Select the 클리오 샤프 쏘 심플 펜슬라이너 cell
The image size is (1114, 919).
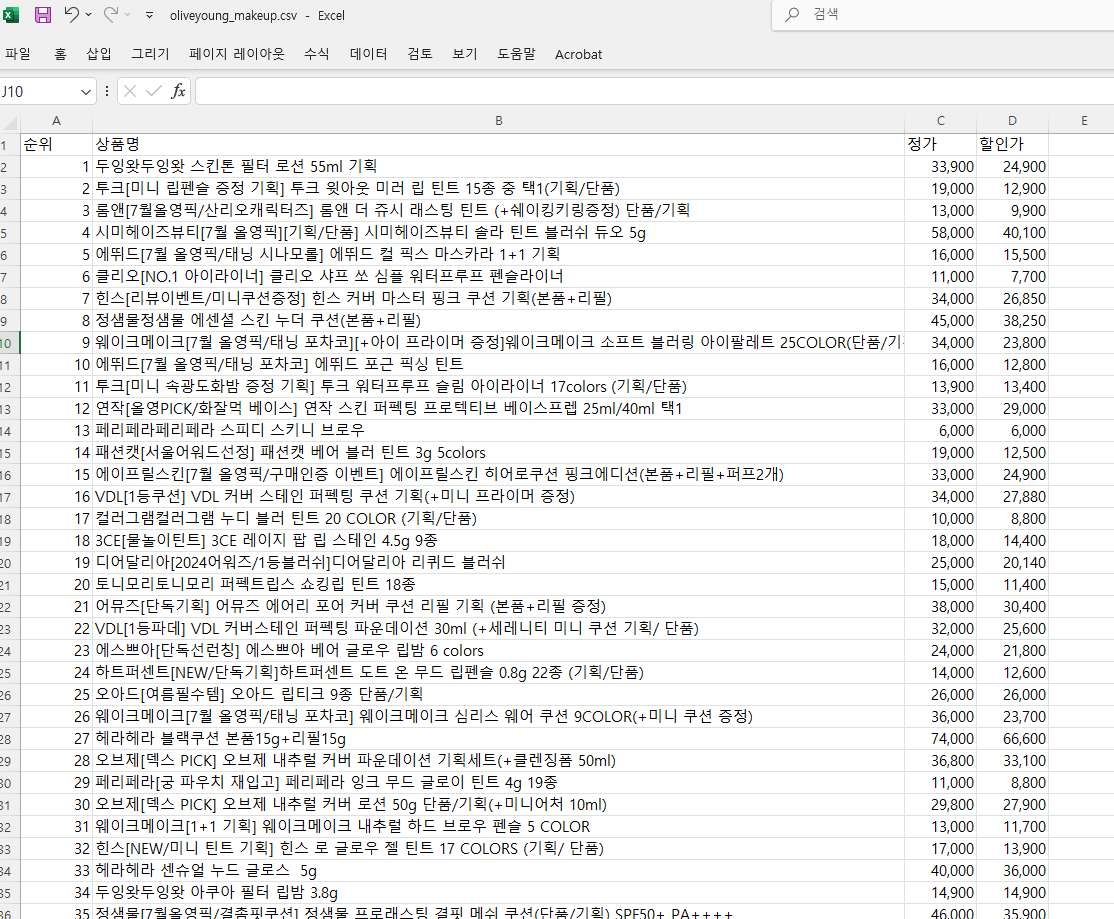[499, 277]
